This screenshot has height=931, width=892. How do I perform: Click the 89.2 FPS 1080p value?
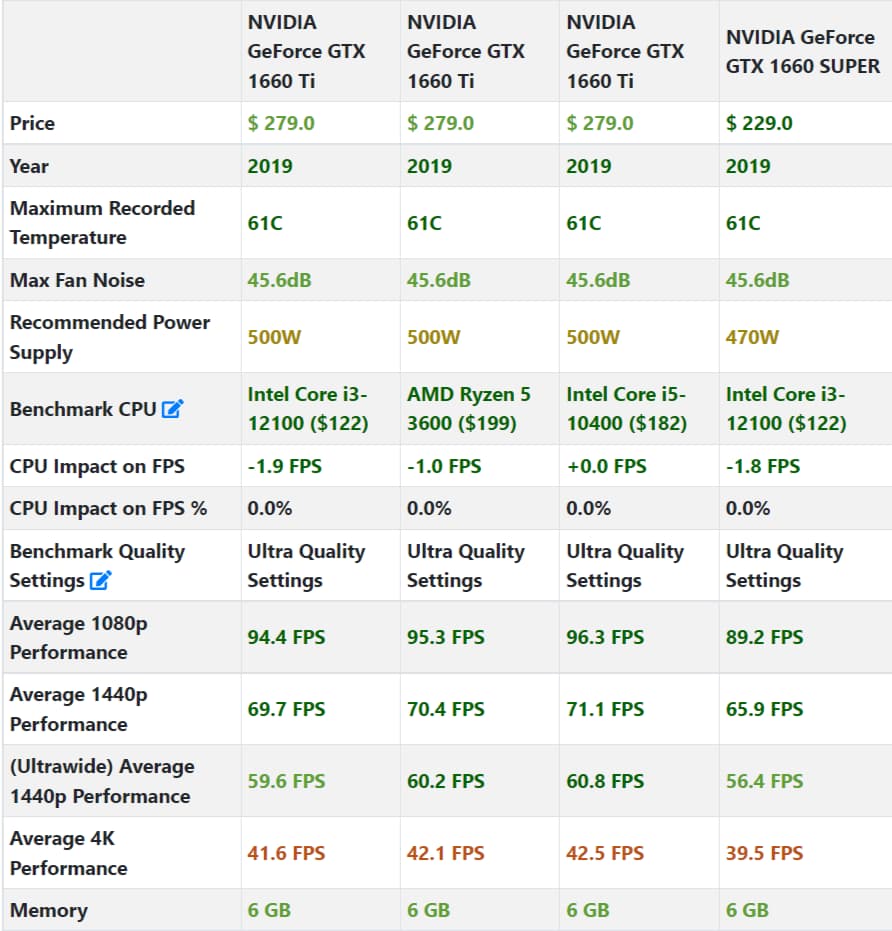(764, 637)
